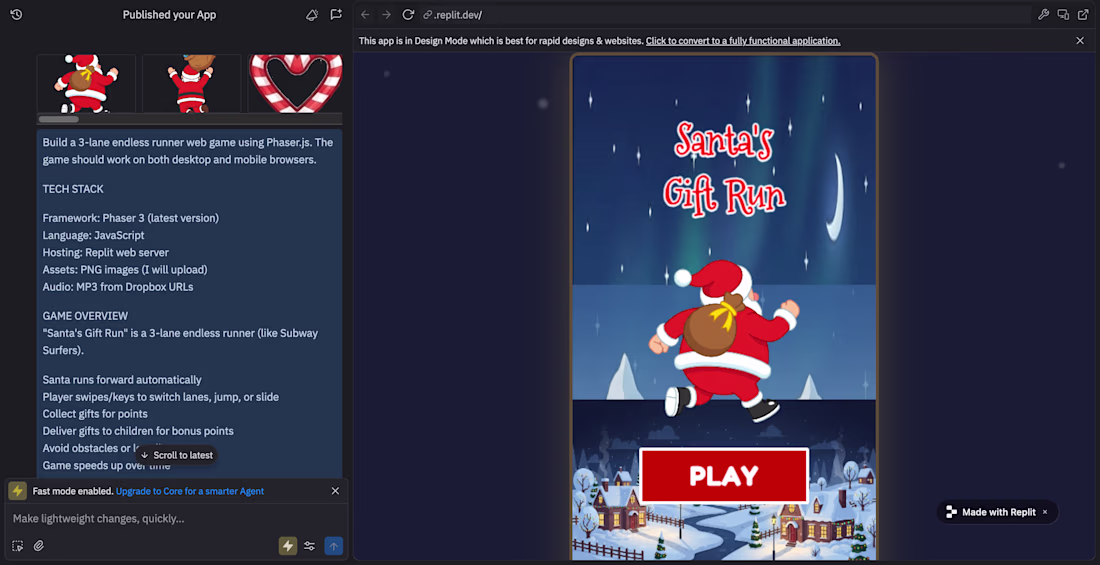The width and height of the screenshot is (1100, 565).
Task: Open the chat history clock icon
Action: coord(16,15)
